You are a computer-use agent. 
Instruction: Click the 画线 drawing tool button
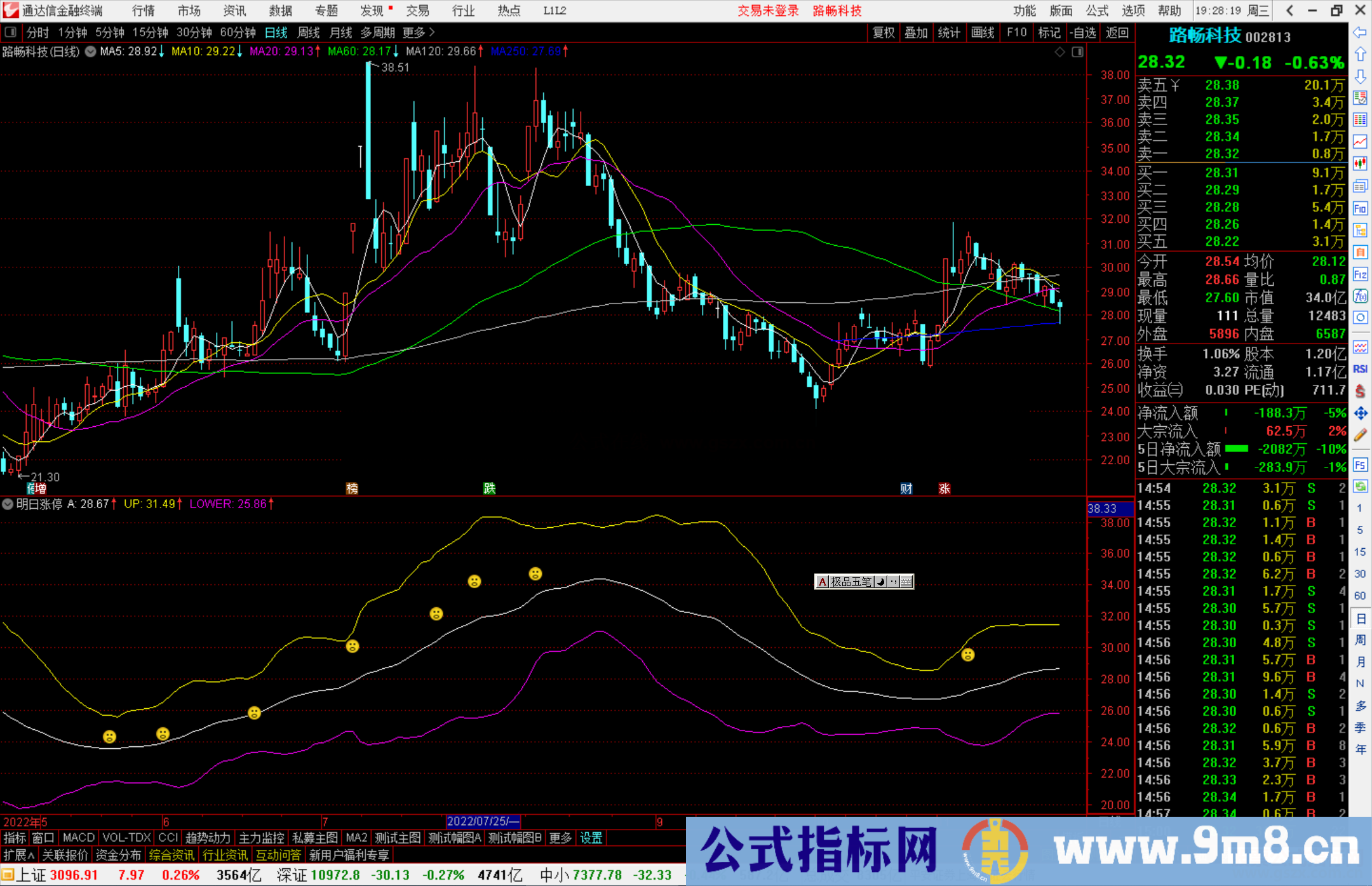(983, 32)
